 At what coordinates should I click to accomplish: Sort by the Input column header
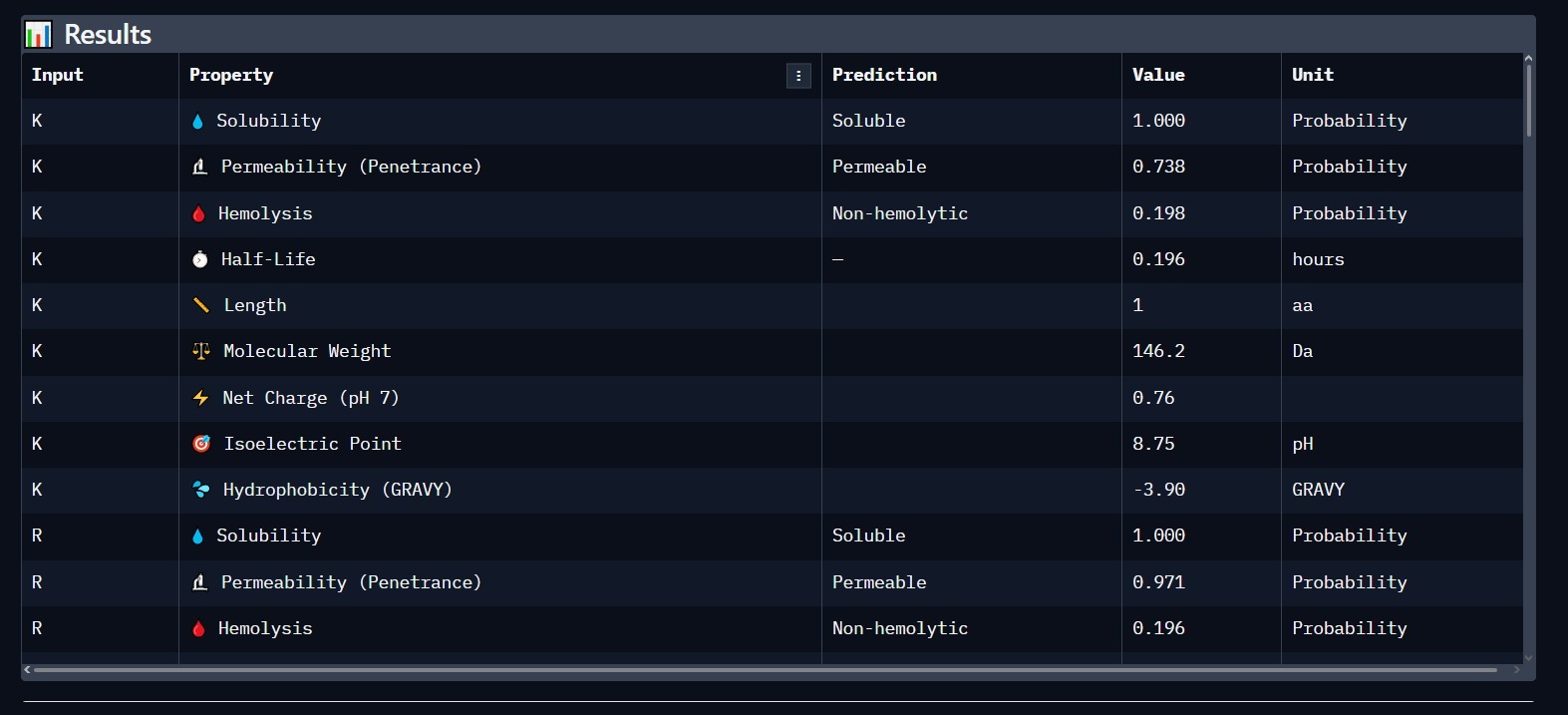pos(58,75)
